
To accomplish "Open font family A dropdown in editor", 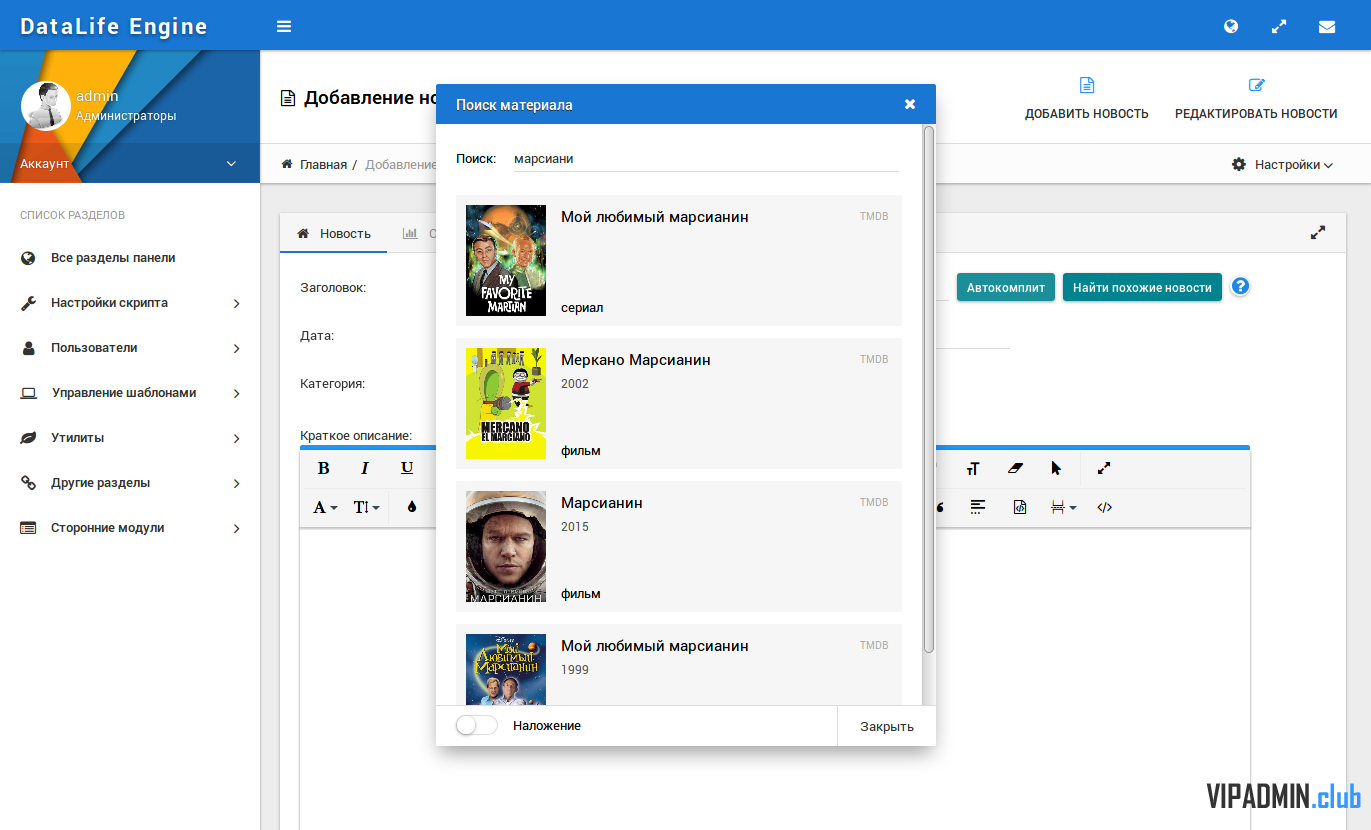I will [x=325, y=507].
